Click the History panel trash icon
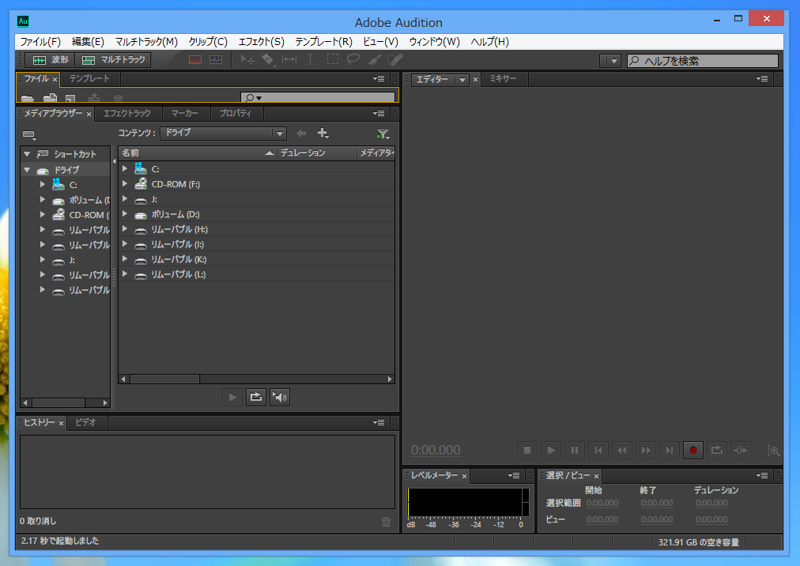 click(386, 522)
